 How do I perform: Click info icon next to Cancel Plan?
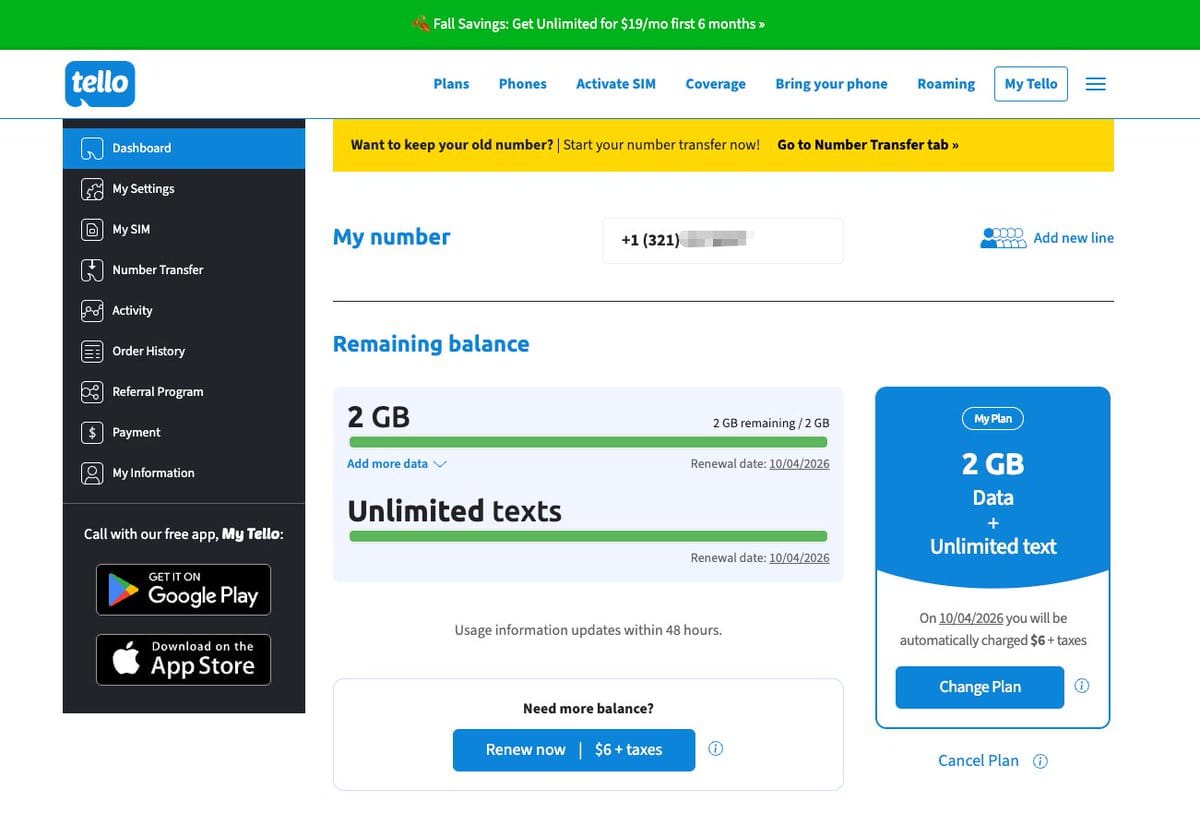[1040, 761]
